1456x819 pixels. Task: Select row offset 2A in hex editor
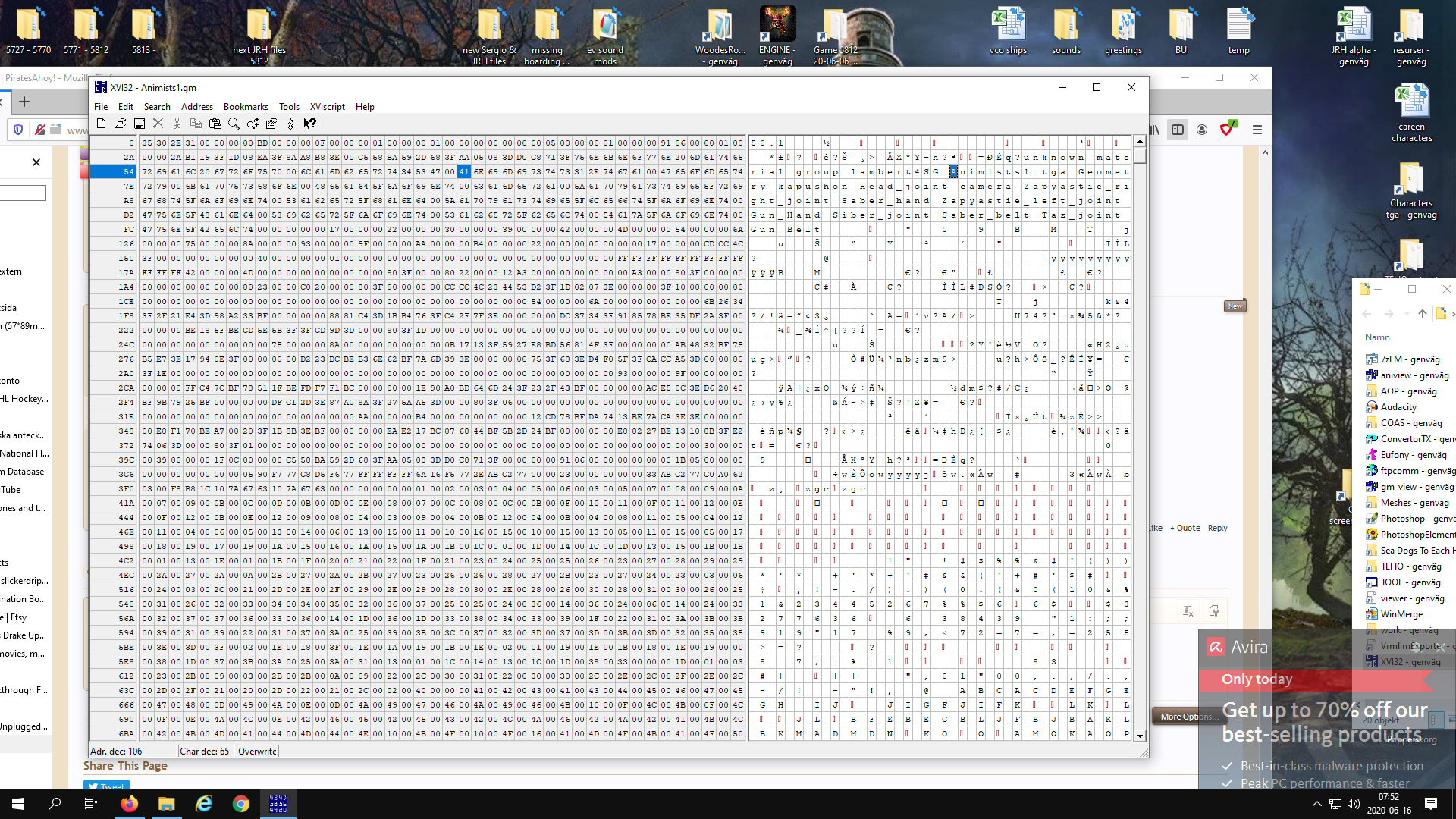pos(113,157)
